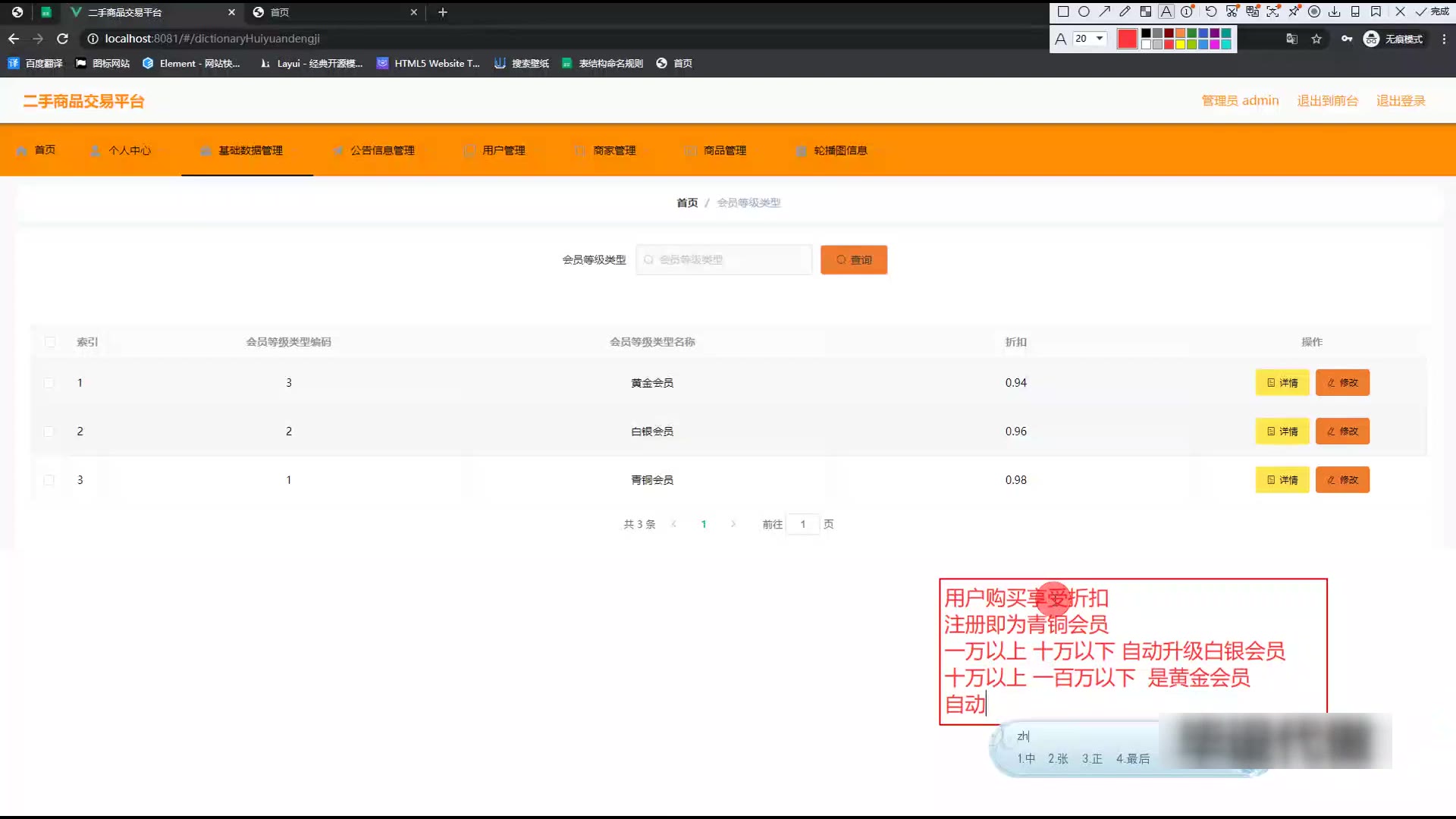Click the 查询 search button

[853, 260]
